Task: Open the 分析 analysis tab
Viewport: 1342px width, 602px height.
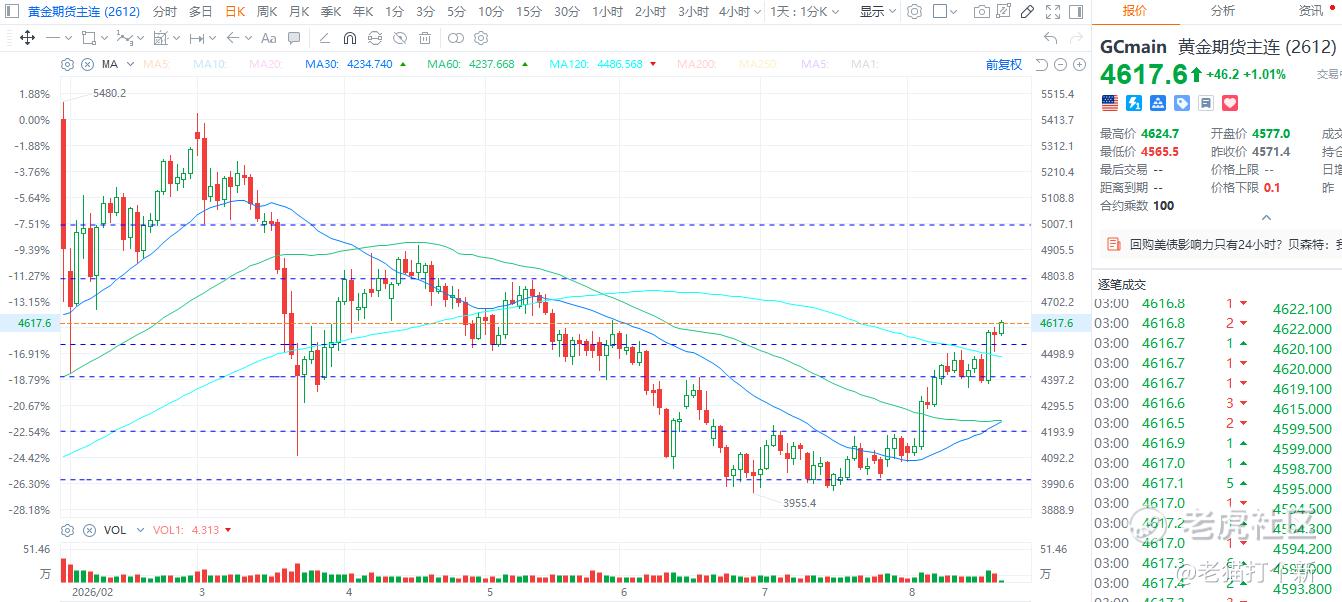Action: tap(1223, 11)
